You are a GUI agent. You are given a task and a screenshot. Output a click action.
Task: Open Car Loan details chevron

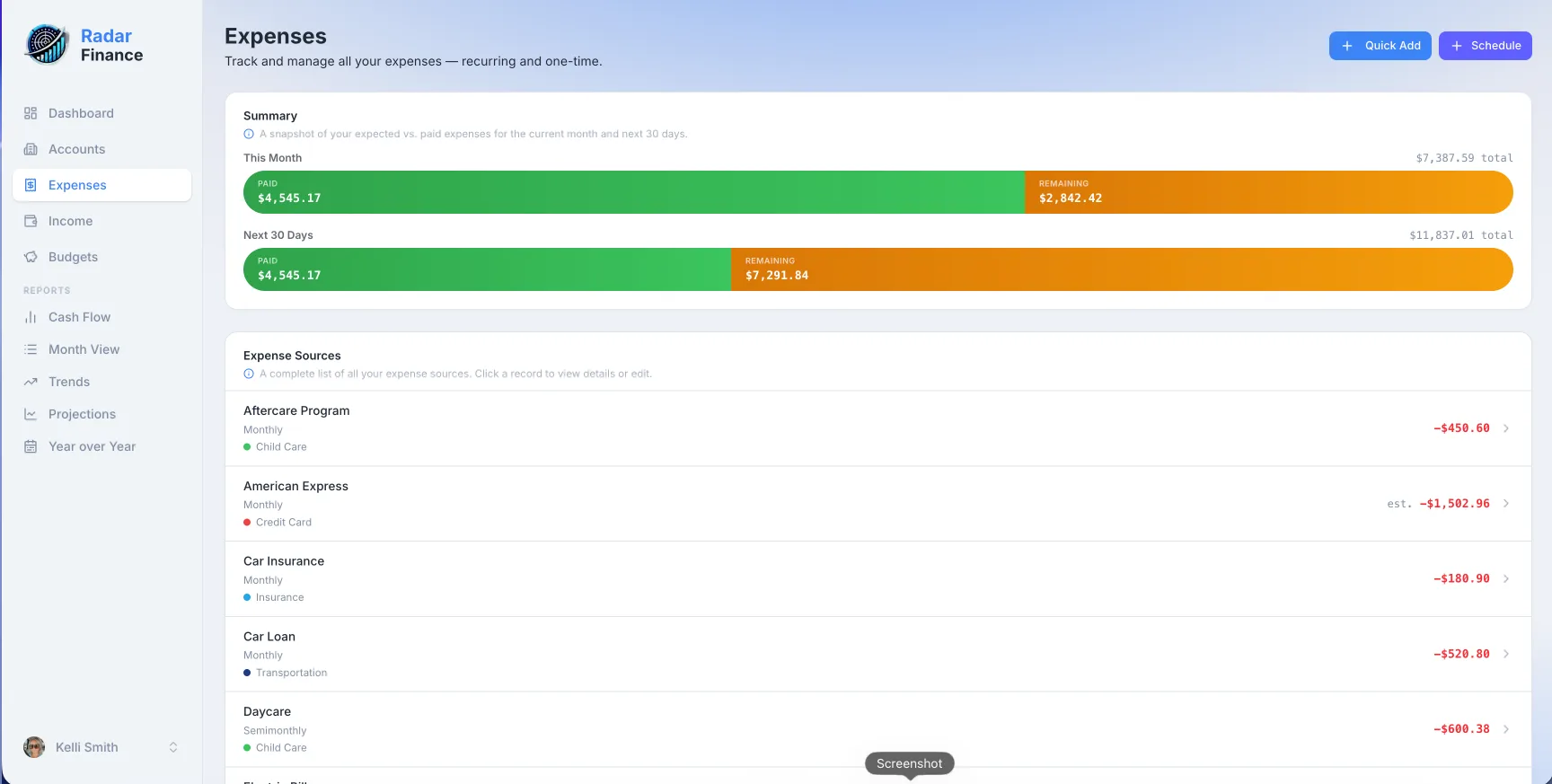pyautogui.click(x=1506, y=654)
